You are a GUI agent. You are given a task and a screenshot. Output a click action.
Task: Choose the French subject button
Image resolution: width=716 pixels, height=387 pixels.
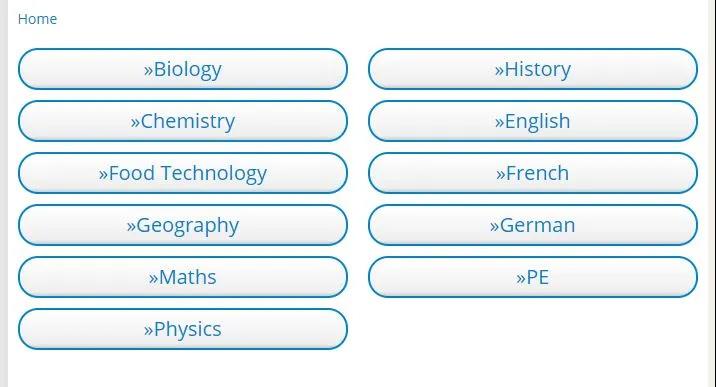coord(533,173)
